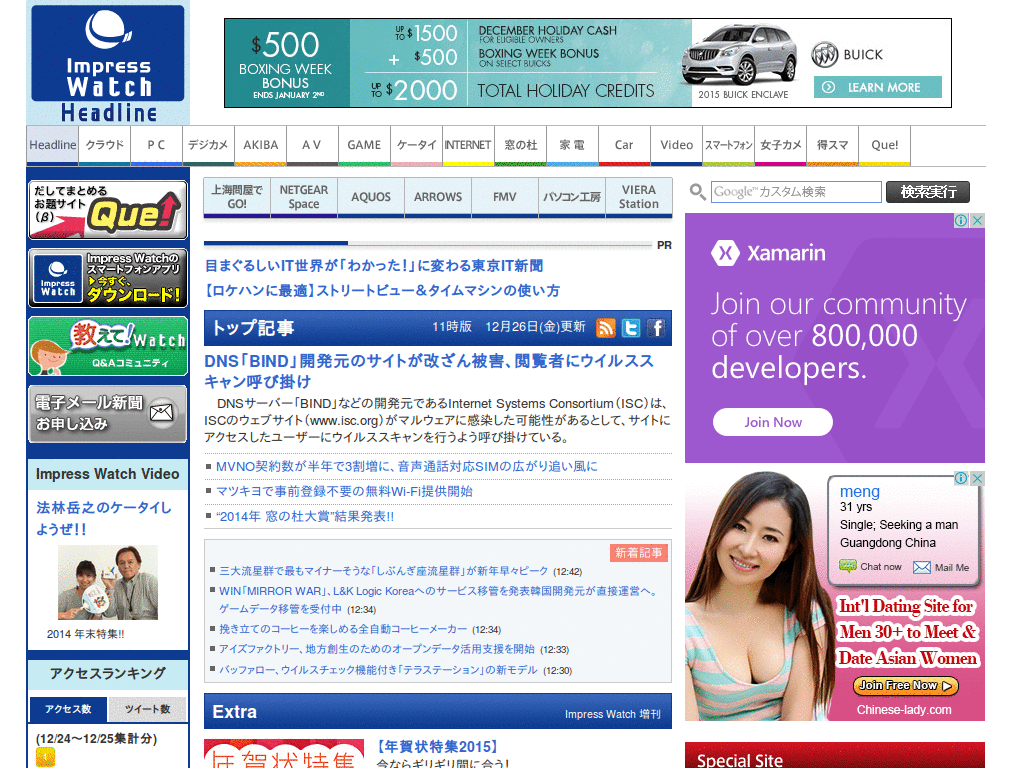Open the MVNO契約数 article link
Viewport: 1024px width, 768px height.
pyautogui.click(x=406, y=466)
